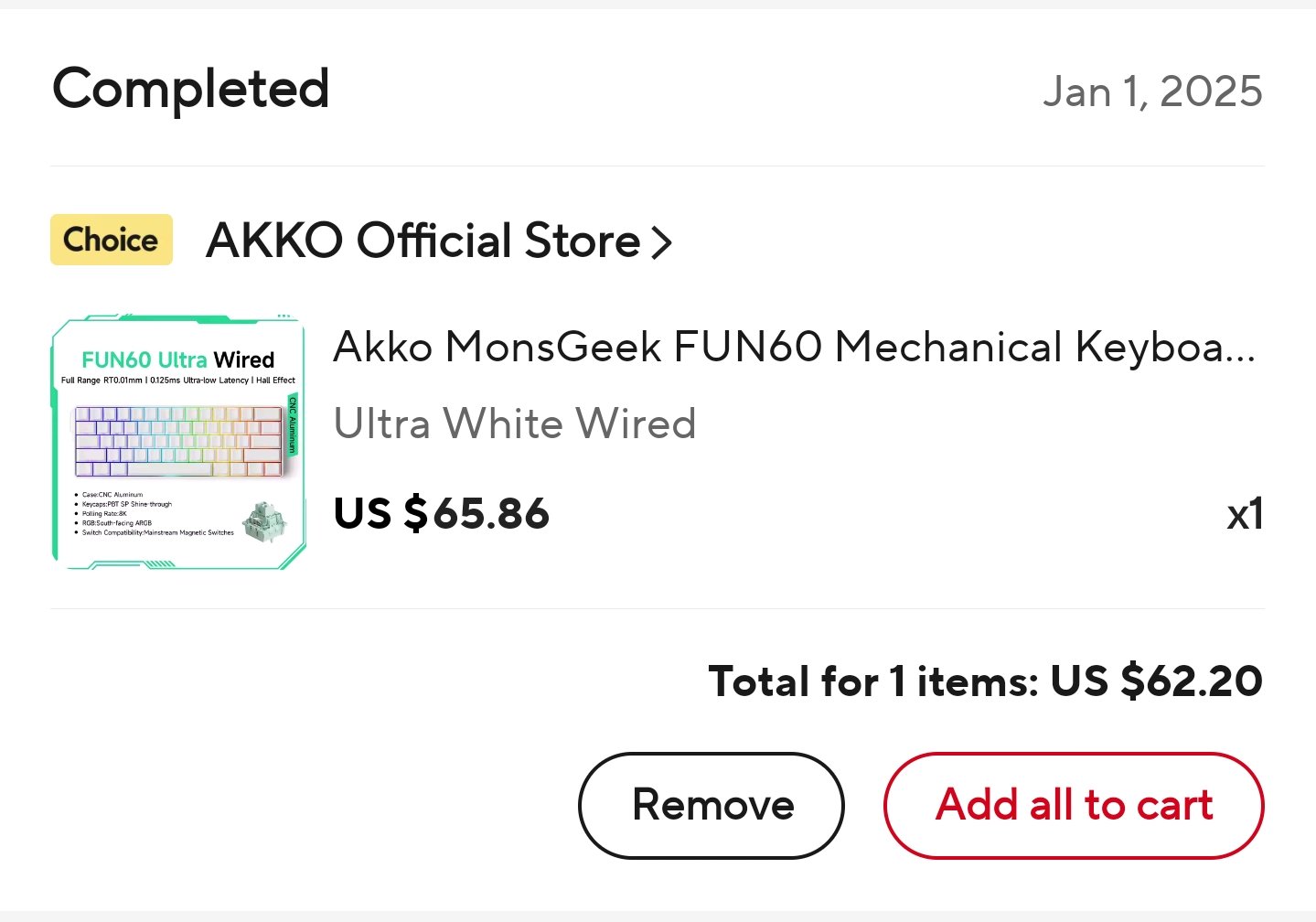Click the white RGB keyboard picture
The image size is (1316, 922).
click(x=178, y=442)
